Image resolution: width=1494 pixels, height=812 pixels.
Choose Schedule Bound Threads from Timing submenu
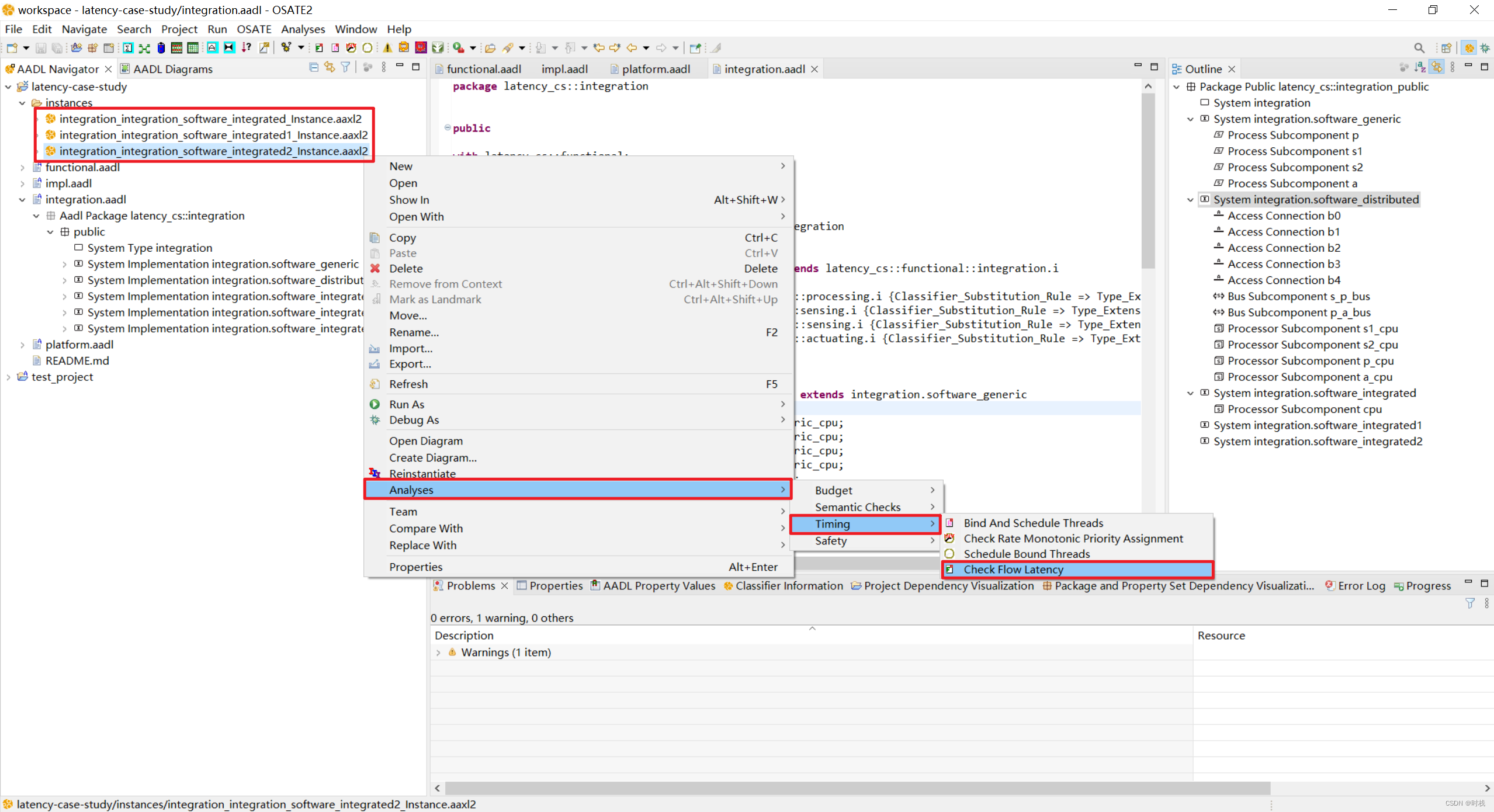[x=1026, y=554]
